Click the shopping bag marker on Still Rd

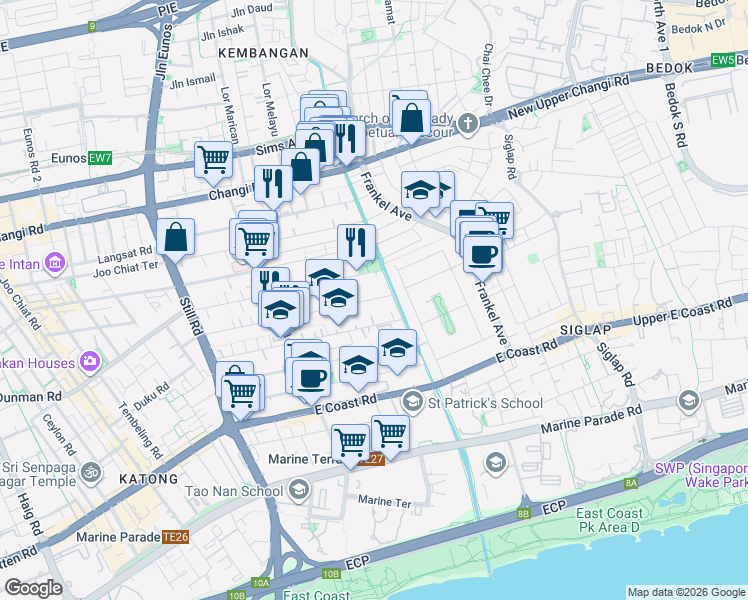(176, 238)
